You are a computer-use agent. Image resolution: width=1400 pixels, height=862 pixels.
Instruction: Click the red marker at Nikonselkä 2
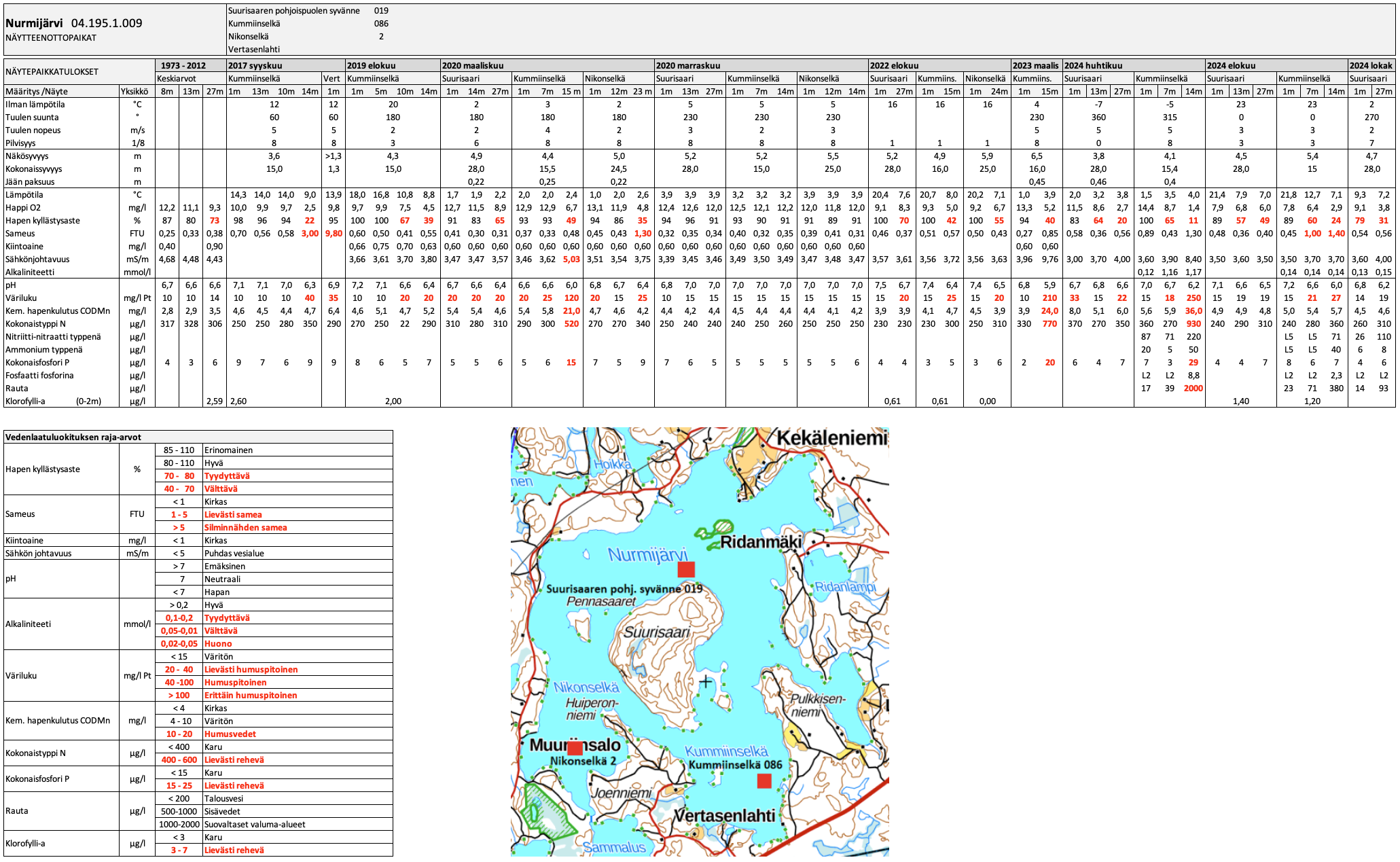[575, 749]
